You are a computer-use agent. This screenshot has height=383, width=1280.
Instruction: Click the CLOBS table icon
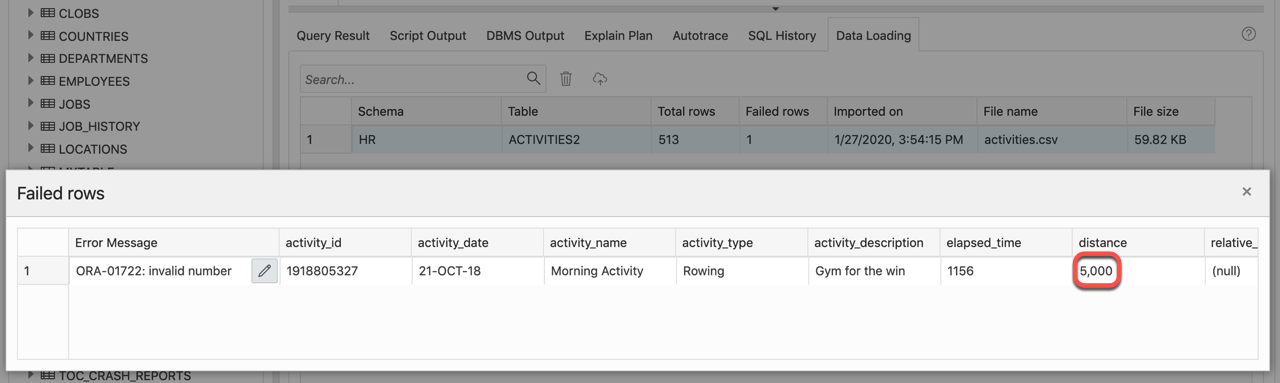[47, 13]
